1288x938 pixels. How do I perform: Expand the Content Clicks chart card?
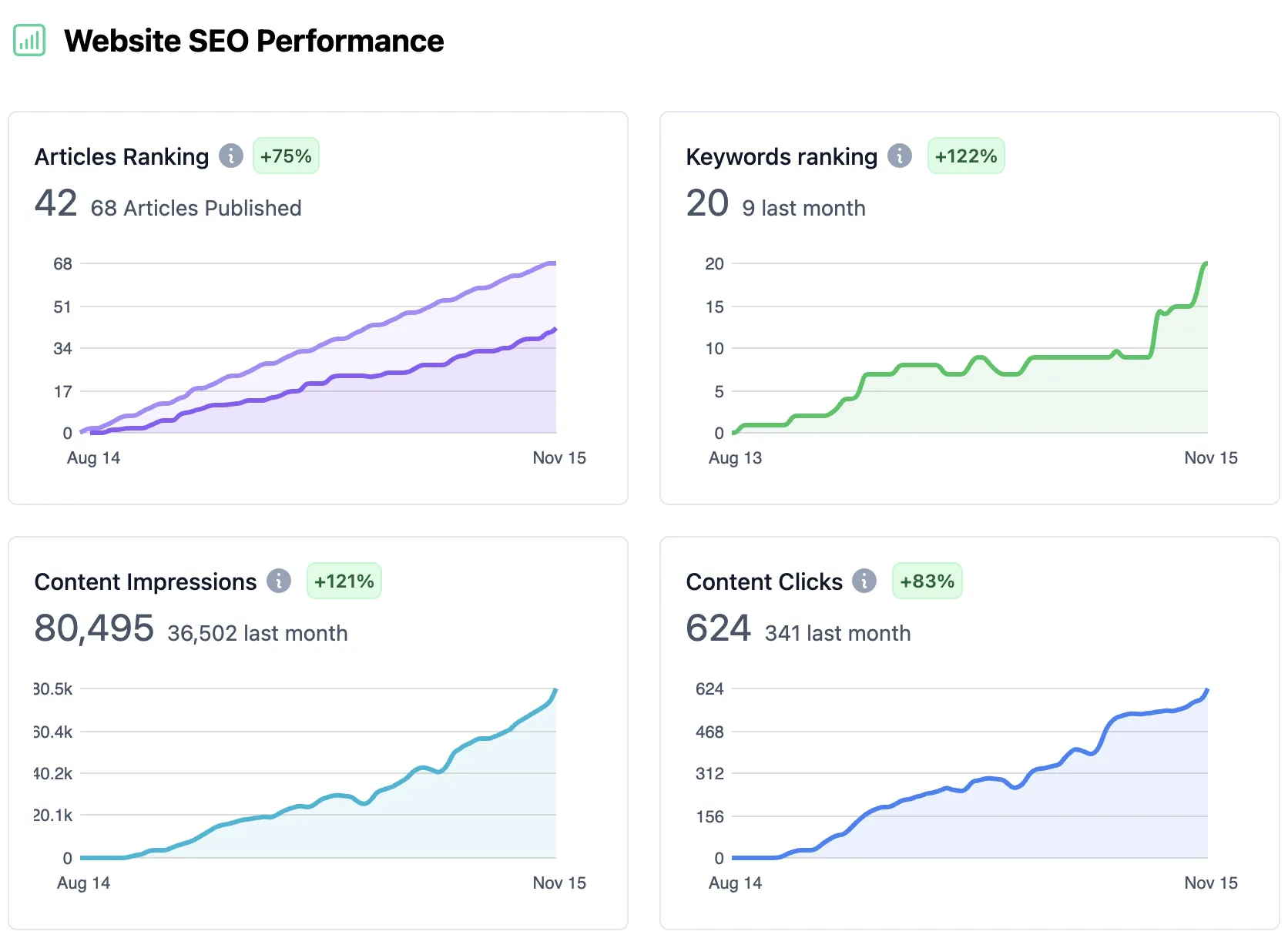click(x=969, y=732)
